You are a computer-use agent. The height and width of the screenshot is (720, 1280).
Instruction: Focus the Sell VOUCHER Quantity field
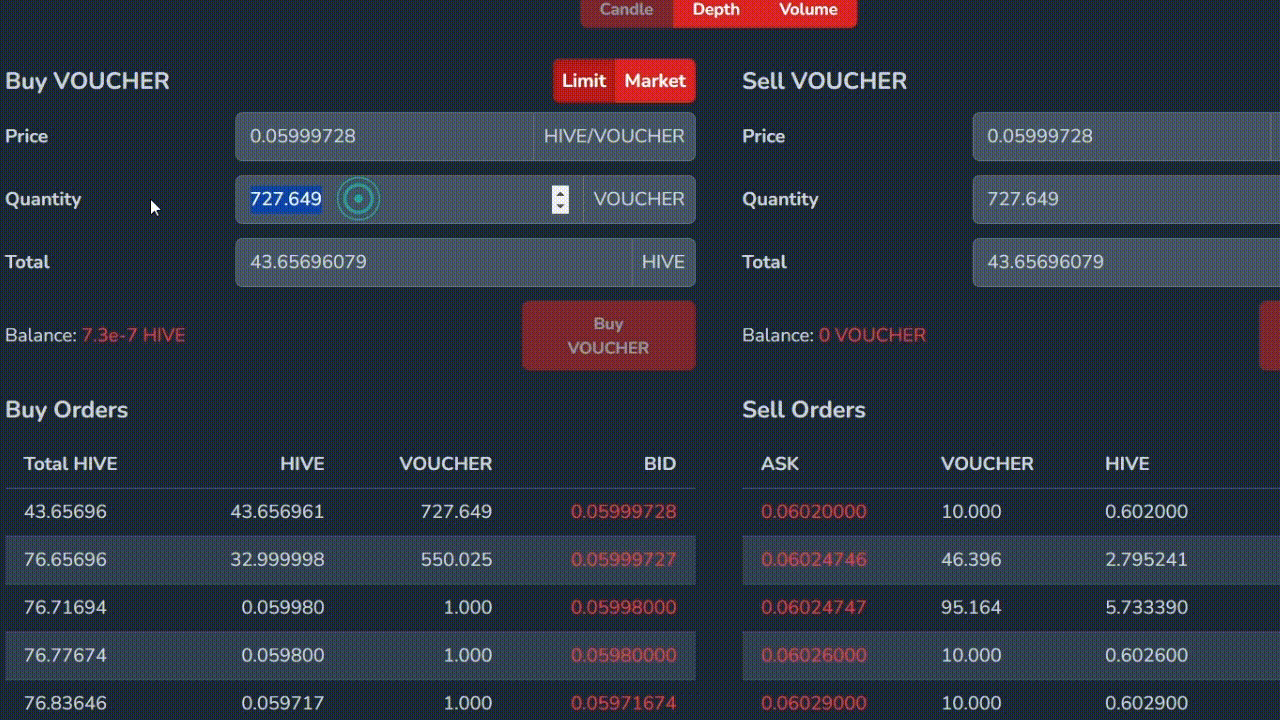pyautogui.click(x=1126, y=199)
